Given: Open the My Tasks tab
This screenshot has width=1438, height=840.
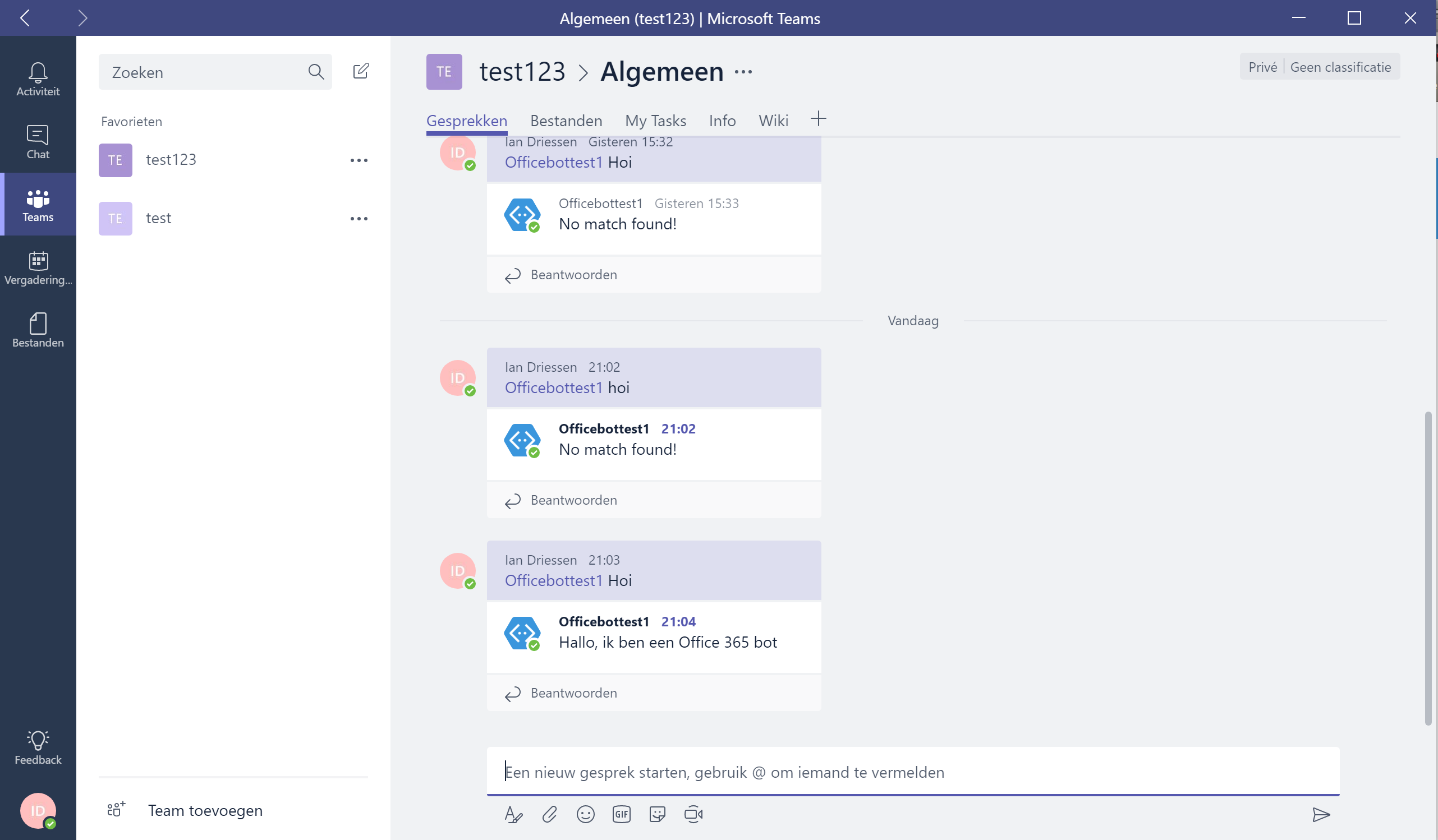Looking at the screenshot, I should point(656,121).
